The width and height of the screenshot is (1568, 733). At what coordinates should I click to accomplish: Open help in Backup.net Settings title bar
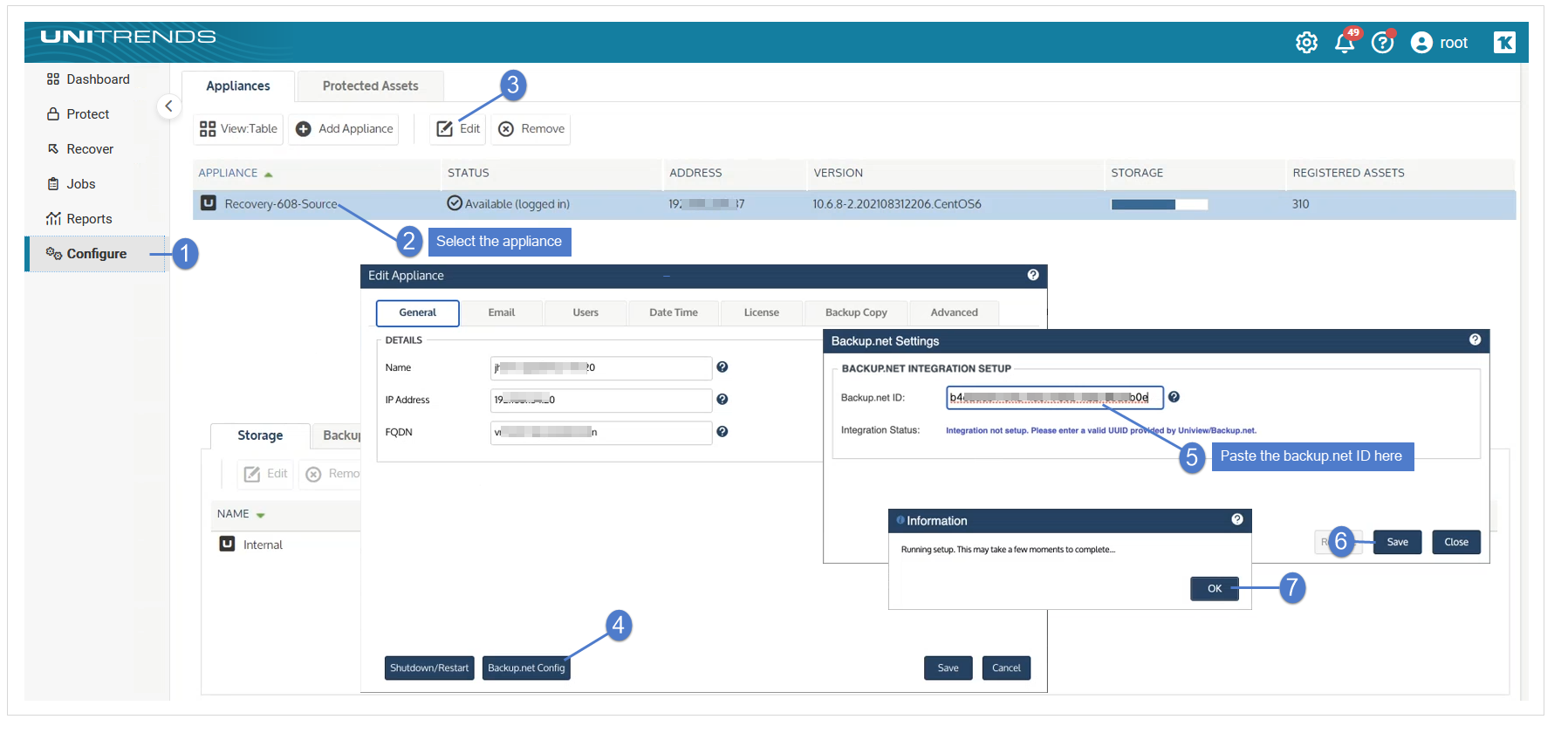click(1475, 340)
